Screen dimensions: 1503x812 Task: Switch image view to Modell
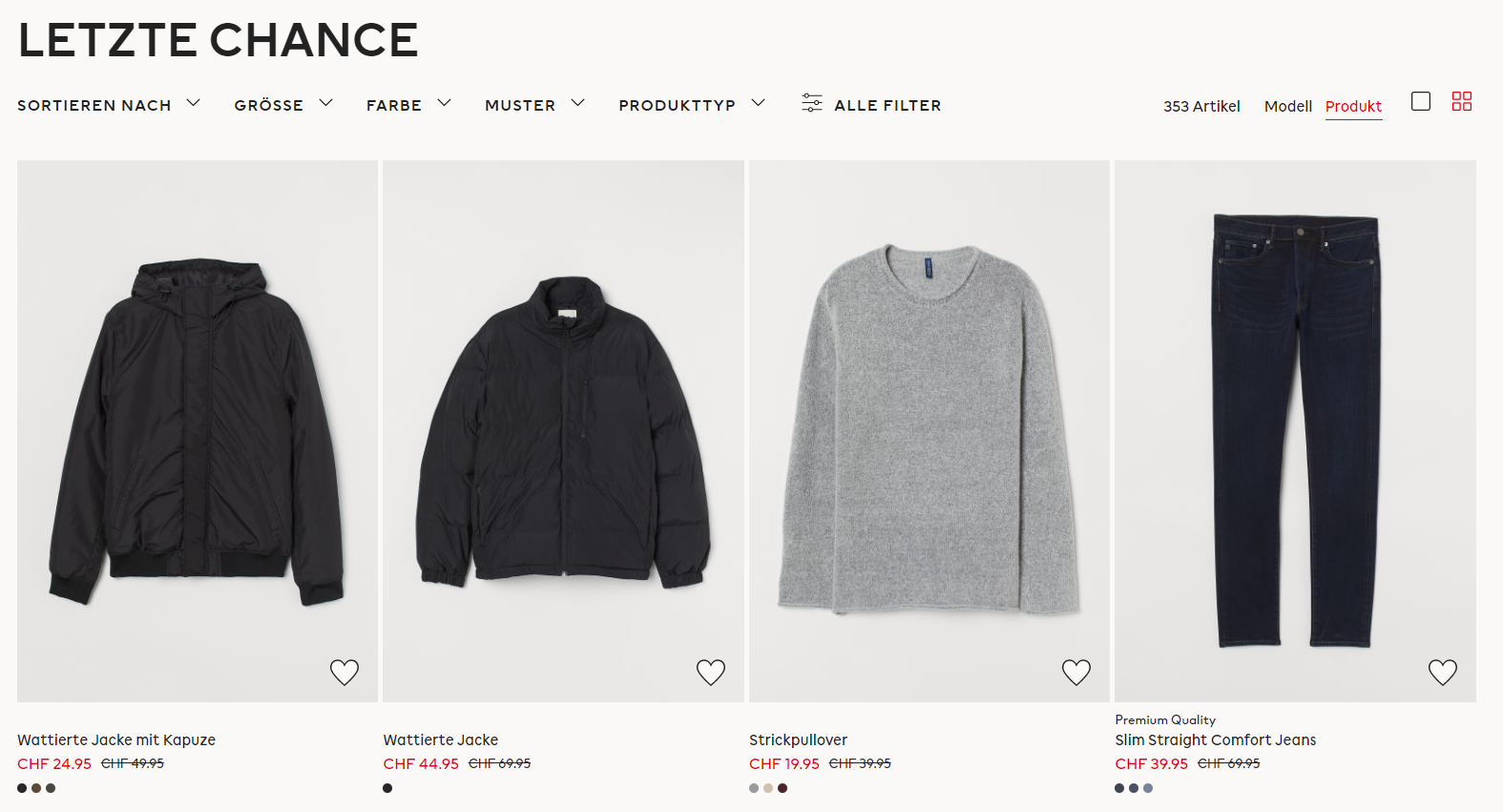pos(1288,106)
